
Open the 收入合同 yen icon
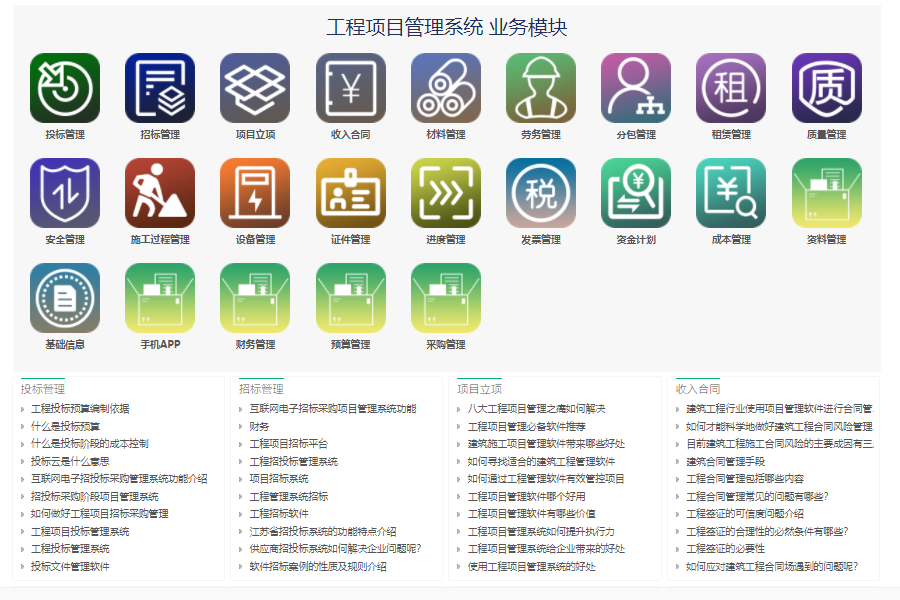(x=351, y=88)
